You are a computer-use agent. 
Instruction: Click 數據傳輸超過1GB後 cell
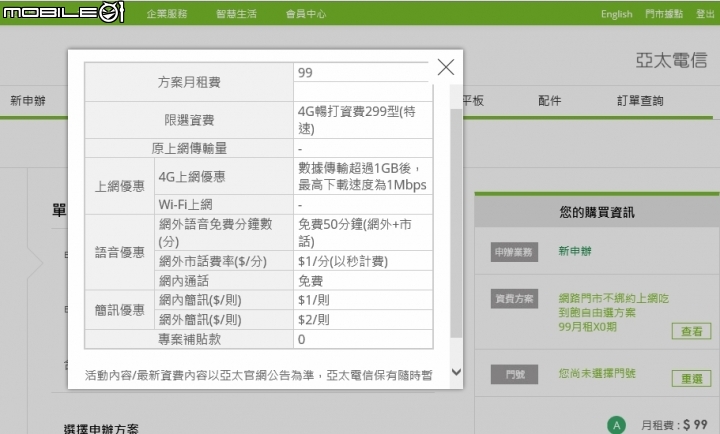point(363,176)
